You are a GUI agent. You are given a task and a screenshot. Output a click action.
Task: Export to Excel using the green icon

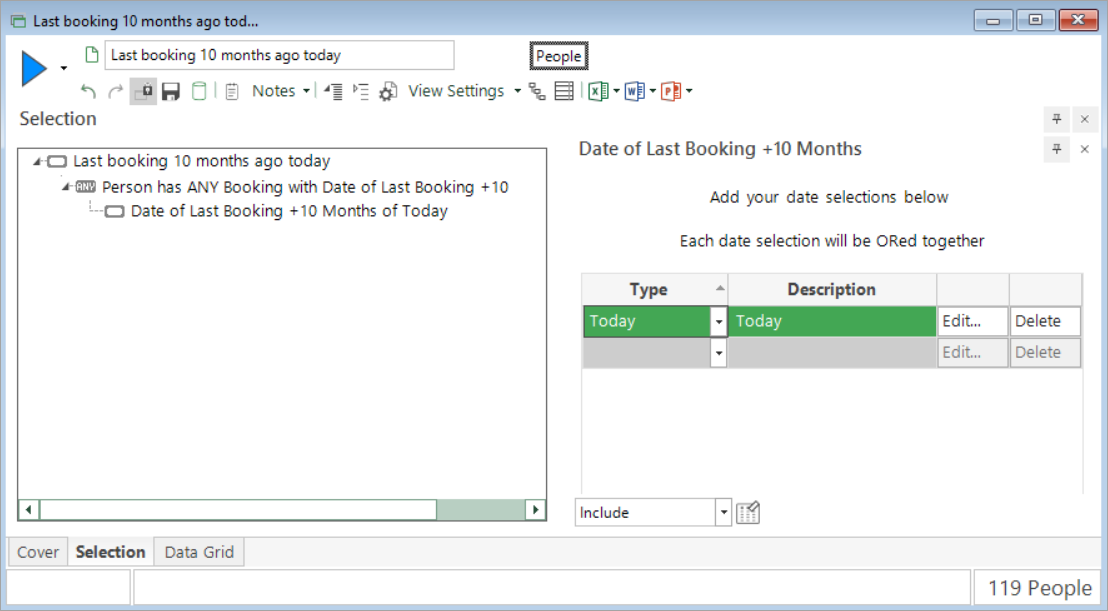tap(598, 91)
